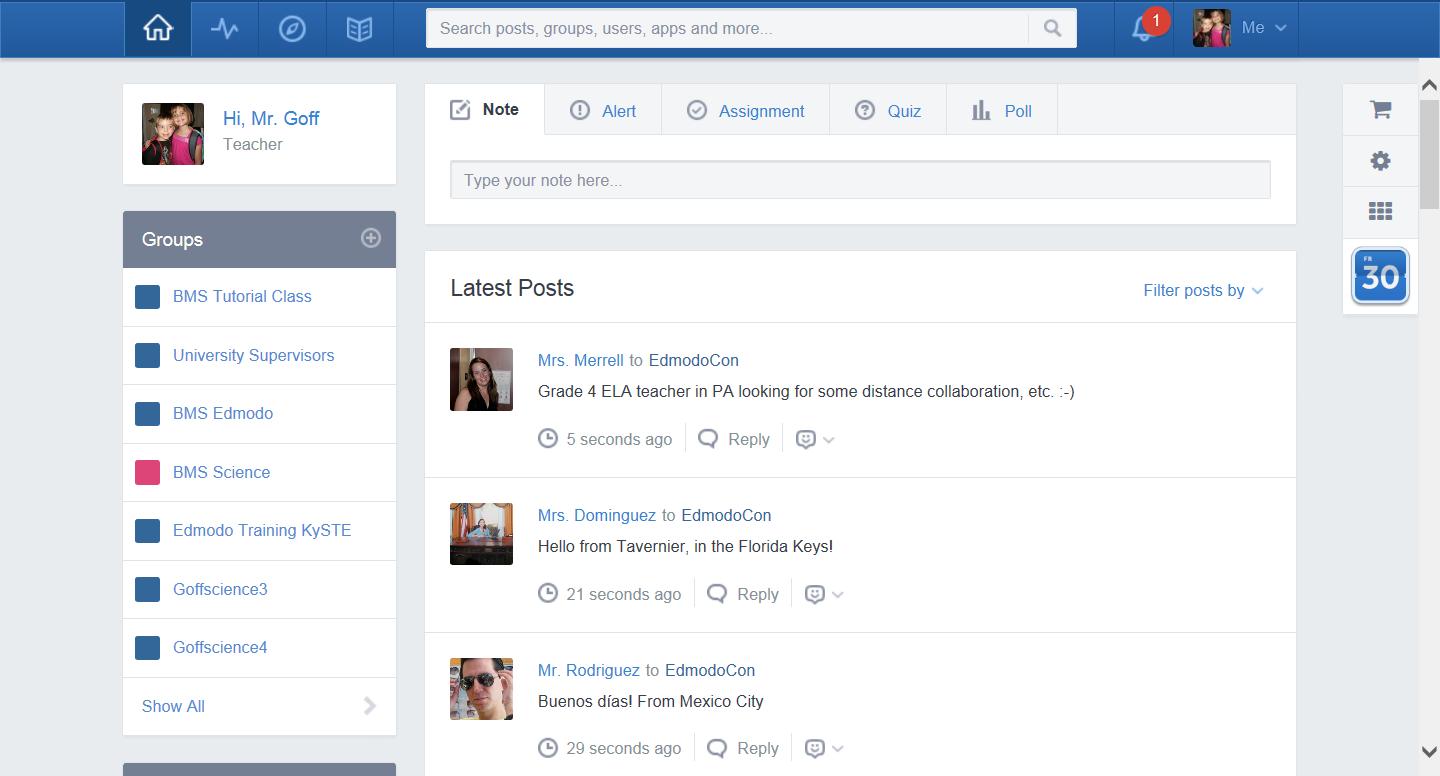Image resolution: width=1440 pixels, height=776 pixels.
Task: Select the Quiz tab
Action: coord(888,110)
